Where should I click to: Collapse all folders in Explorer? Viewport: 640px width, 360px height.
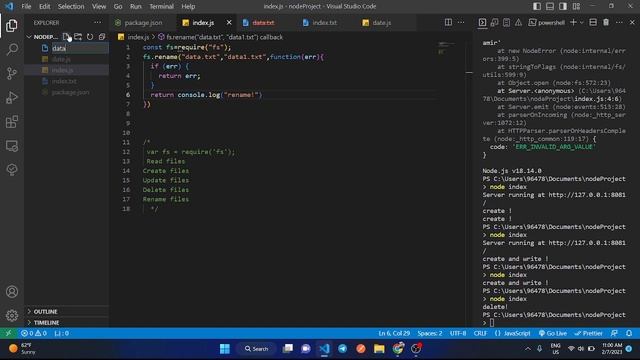coord(102,37)
